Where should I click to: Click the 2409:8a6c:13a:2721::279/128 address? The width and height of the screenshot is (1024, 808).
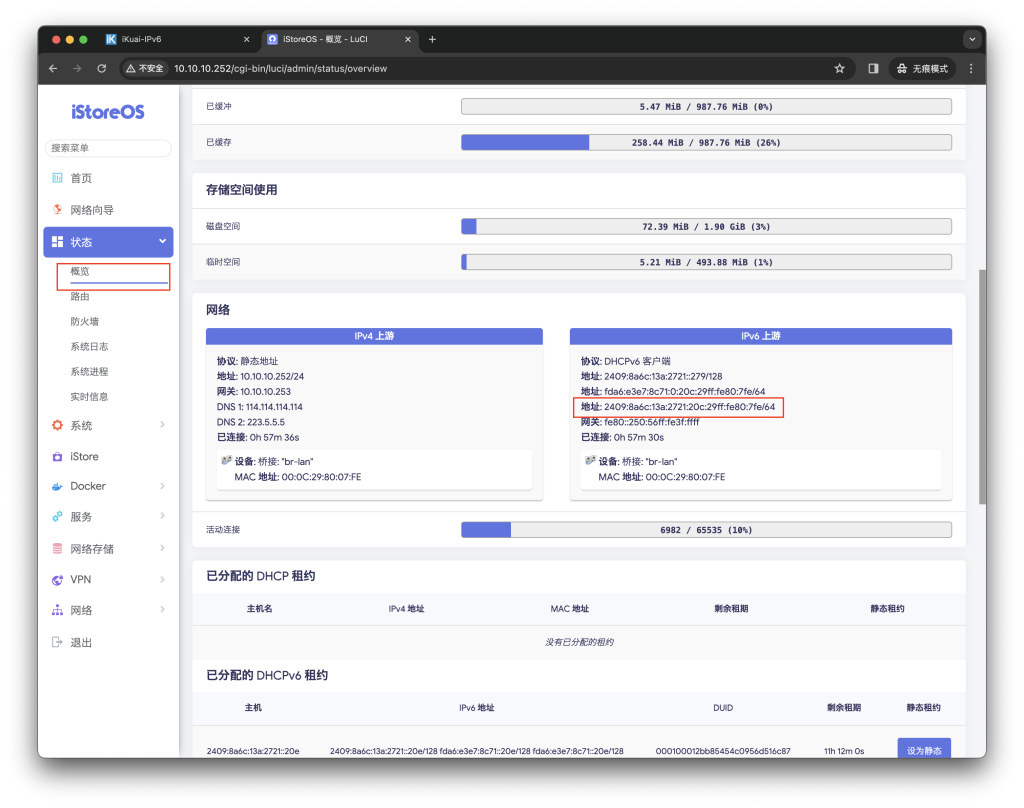coord(663,376)
